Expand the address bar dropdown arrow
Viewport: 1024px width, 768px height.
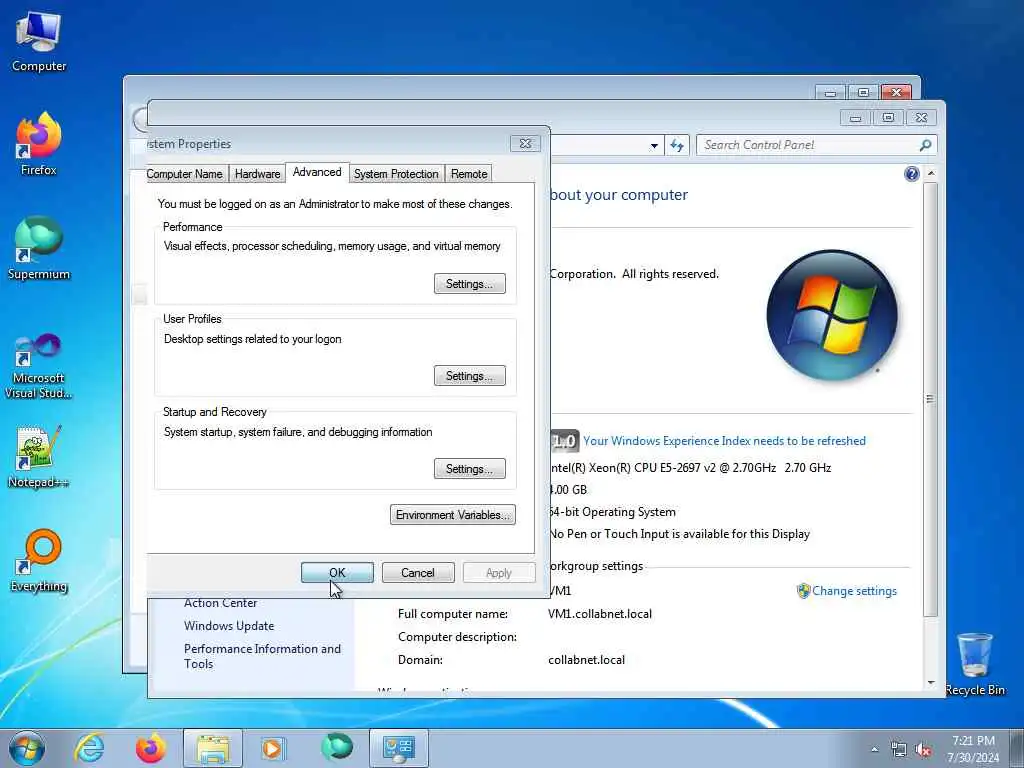click(x=654, y=146)
